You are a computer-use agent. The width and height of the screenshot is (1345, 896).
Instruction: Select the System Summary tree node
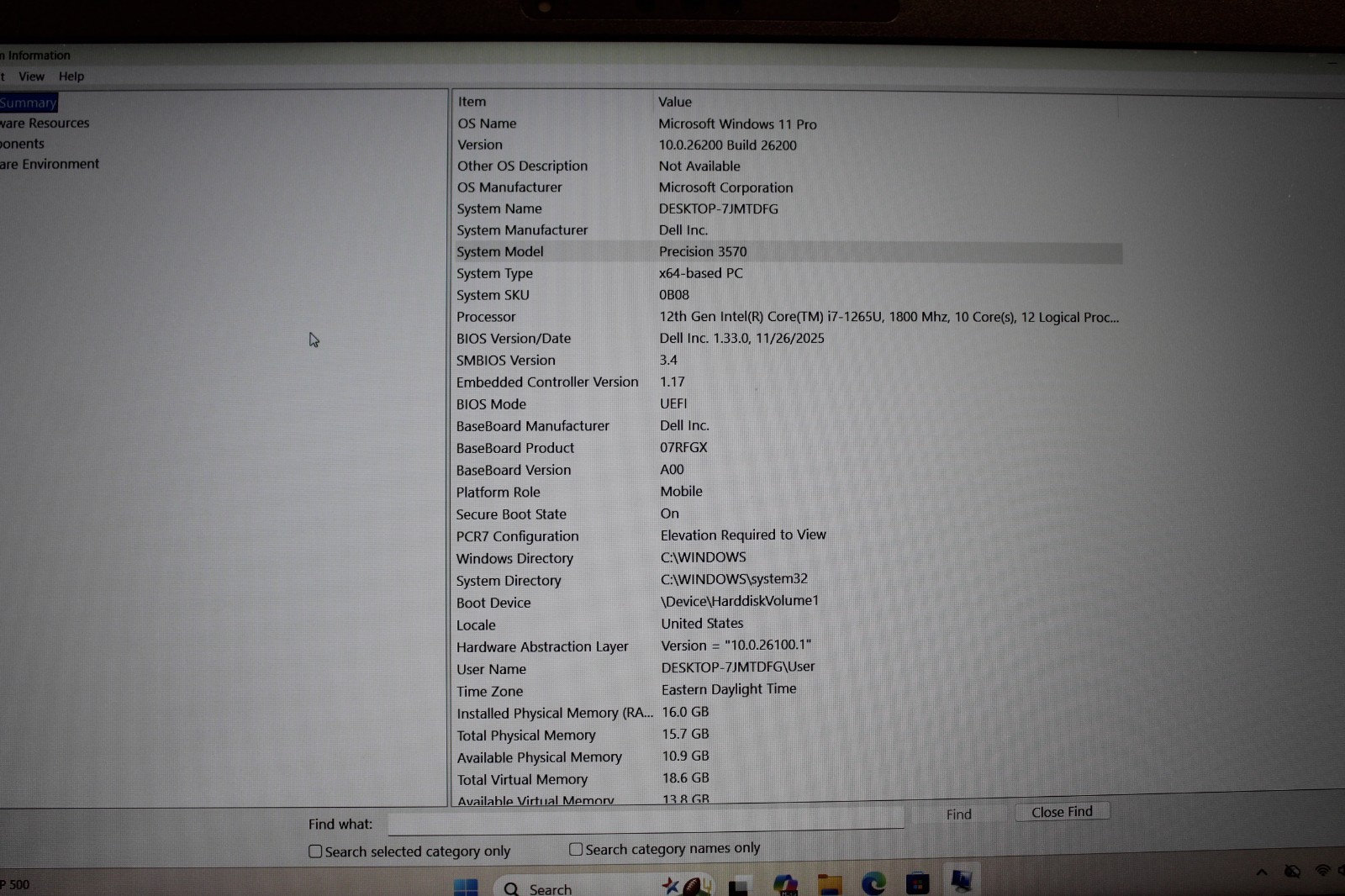click(x=28, y=103)
